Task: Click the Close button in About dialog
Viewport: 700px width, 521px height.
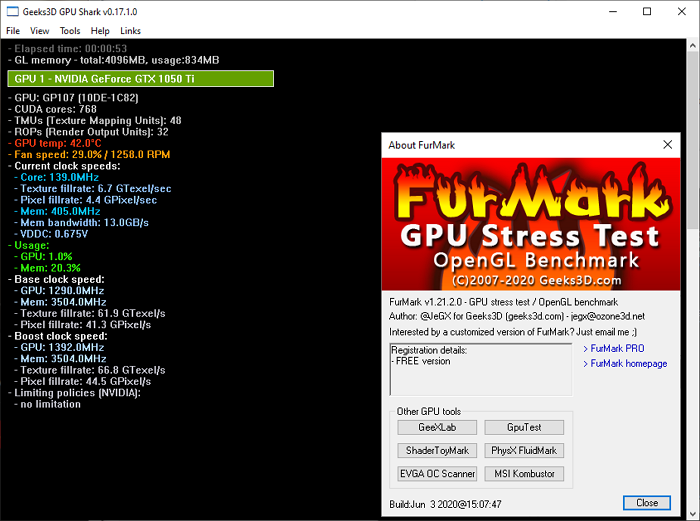Action: [647, 503]
